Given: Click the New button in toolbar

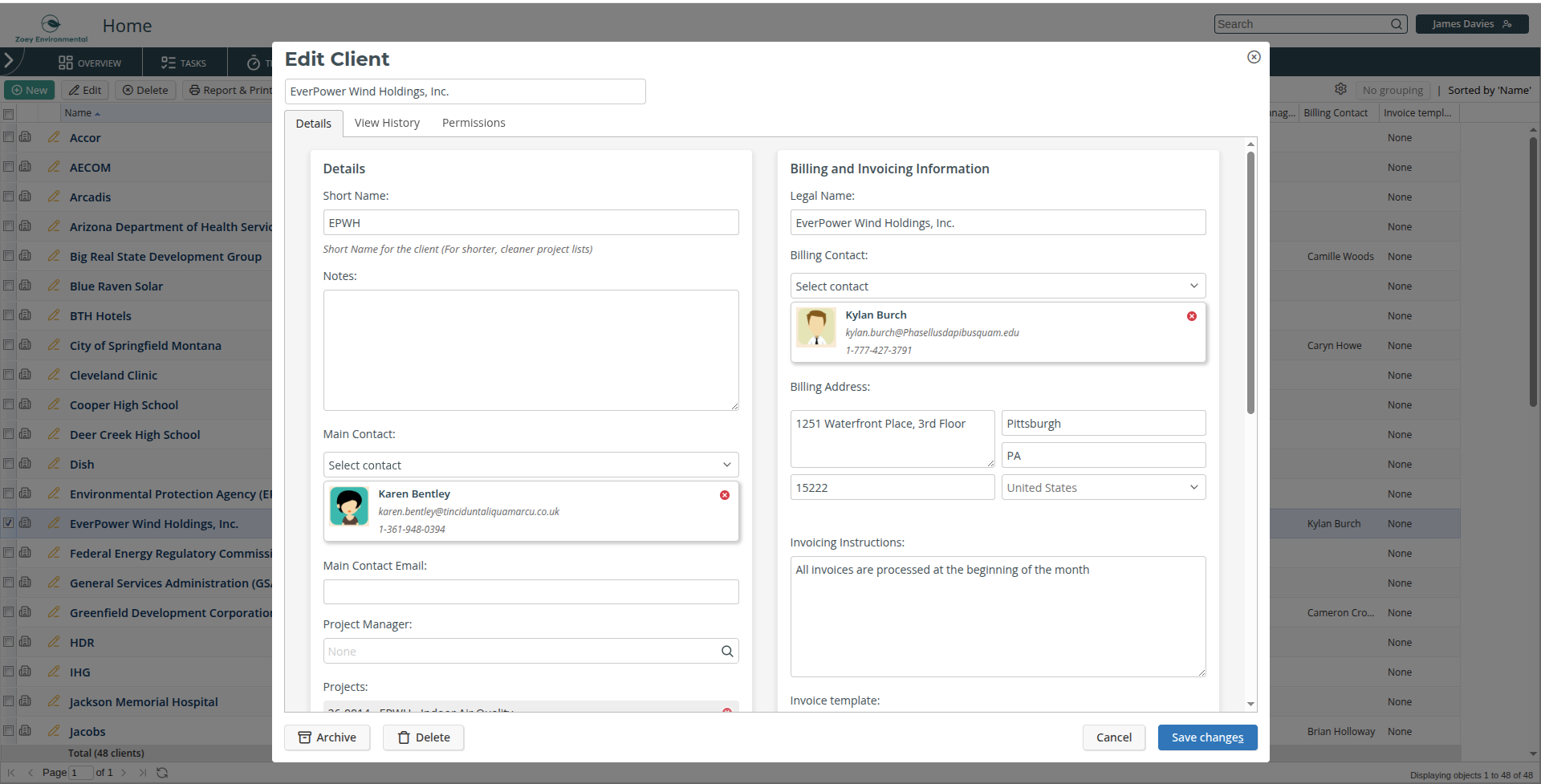Looking at the screenshot, I should [x=30, y=90].
